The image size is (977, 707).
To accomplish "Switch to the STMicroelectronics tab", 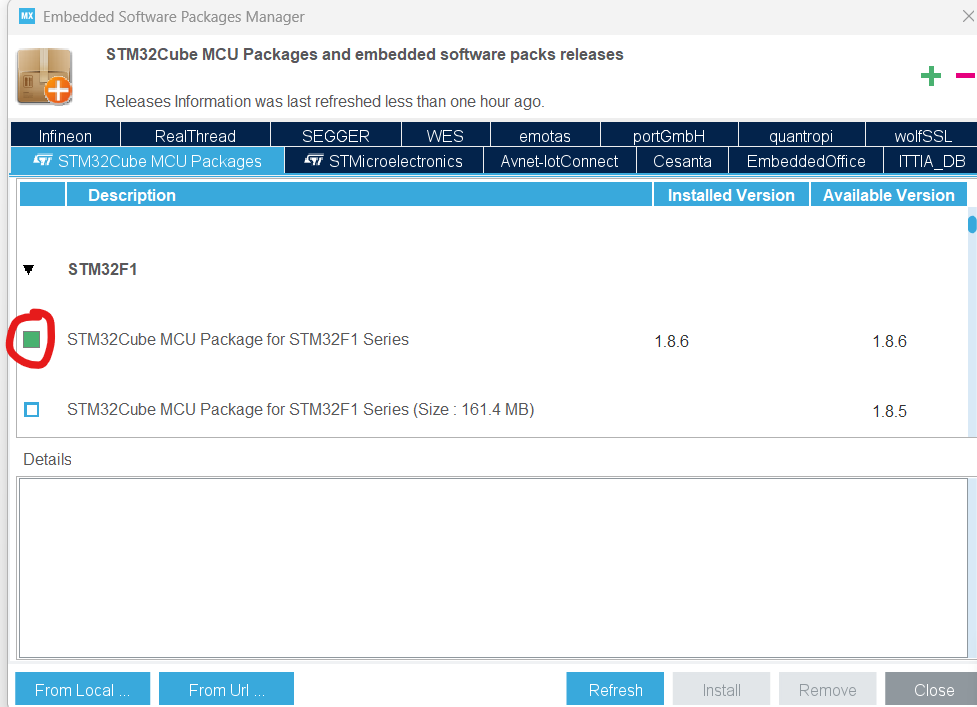I will pyautogui.click(x=383, y=161).
